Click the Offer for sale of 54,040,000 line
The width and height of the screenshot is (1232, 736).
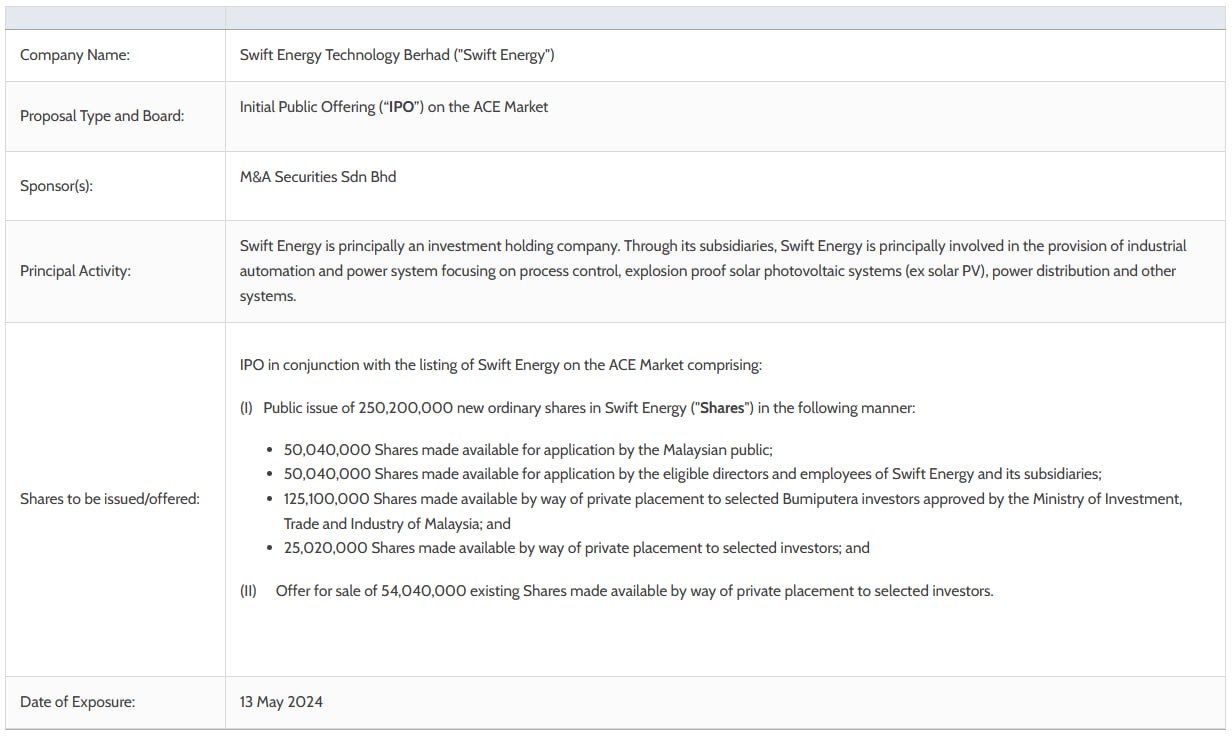(x=617, y=591)
